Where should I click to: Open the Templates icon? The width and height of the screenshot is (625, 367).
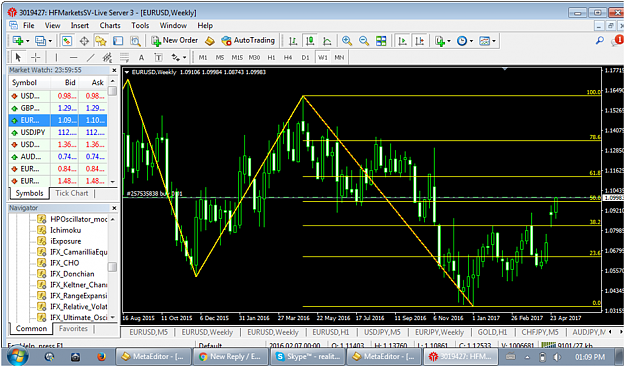click(x=484, y=41)
